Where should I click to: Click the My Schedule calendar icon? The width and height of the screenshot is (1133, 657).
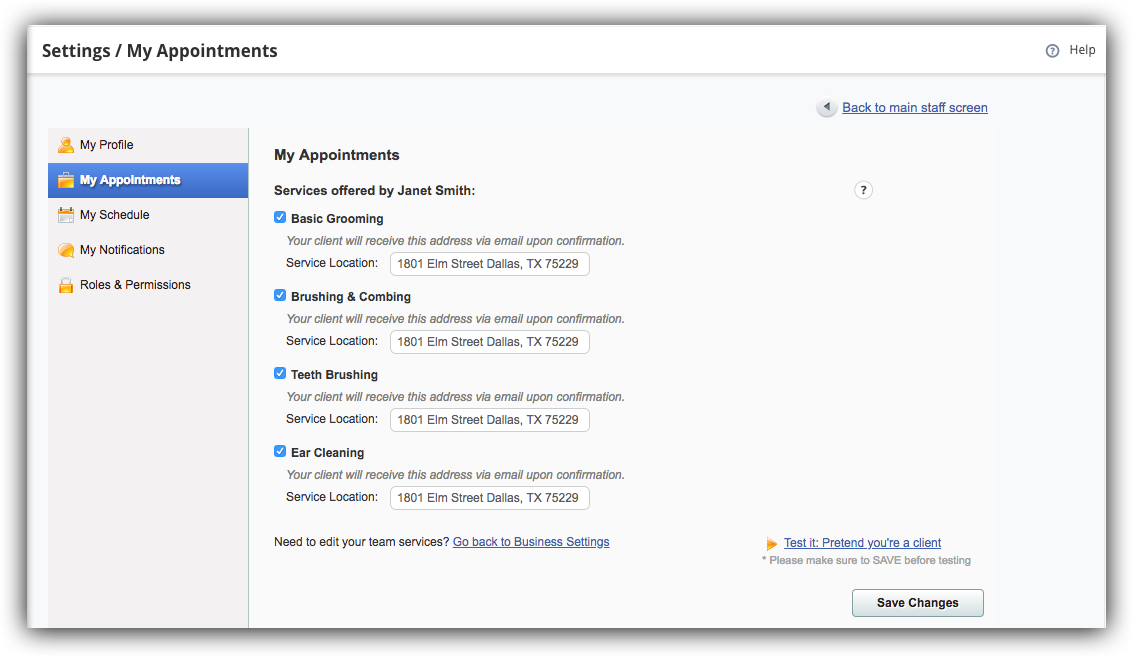point(66,215)
